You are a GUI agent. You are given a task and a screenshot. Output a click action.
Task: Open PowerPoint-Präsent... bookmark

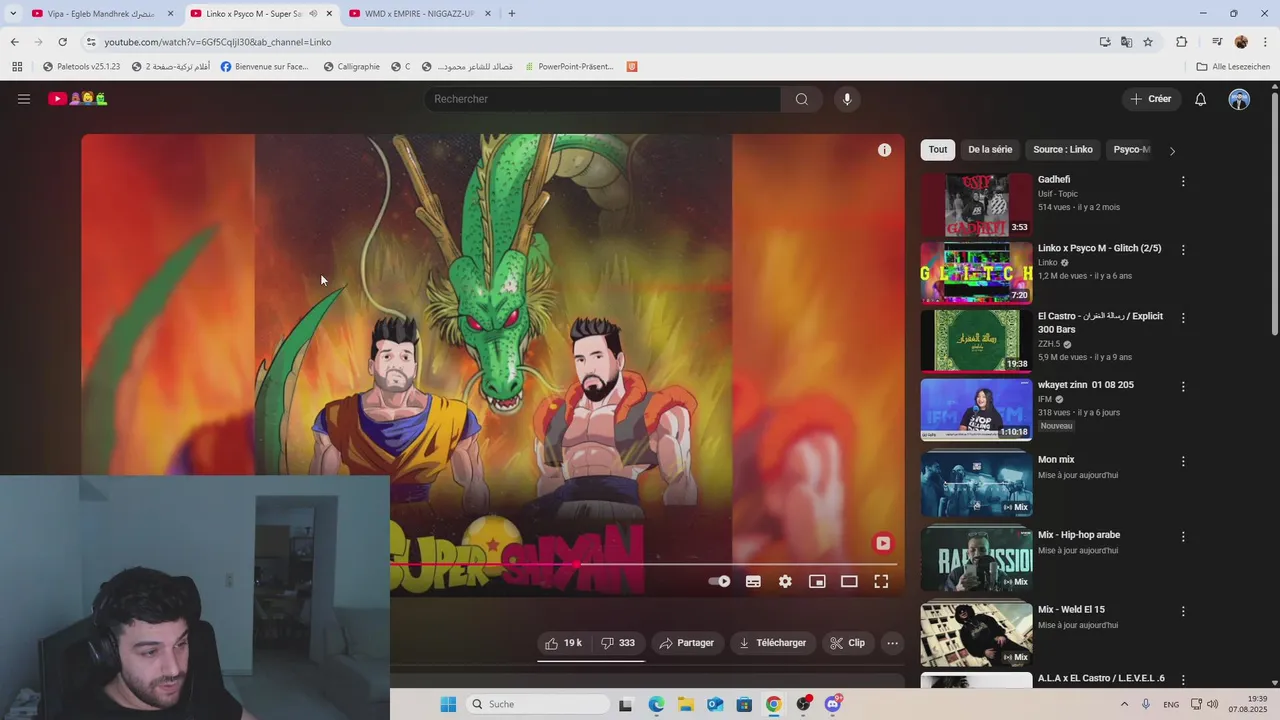[568, 66]
